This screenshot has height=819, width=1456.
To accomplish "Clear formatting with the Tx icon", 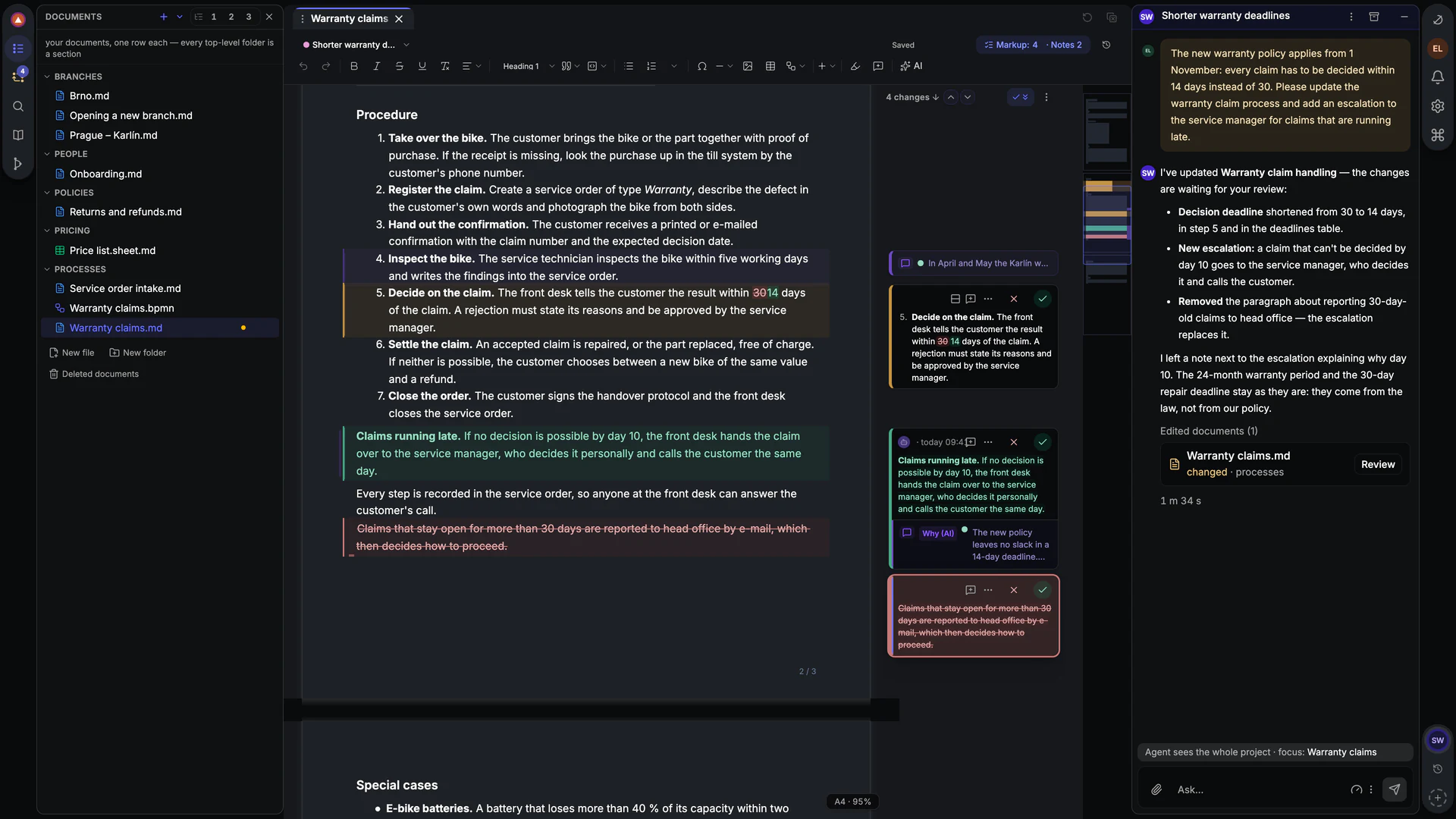I will [445, 67].
